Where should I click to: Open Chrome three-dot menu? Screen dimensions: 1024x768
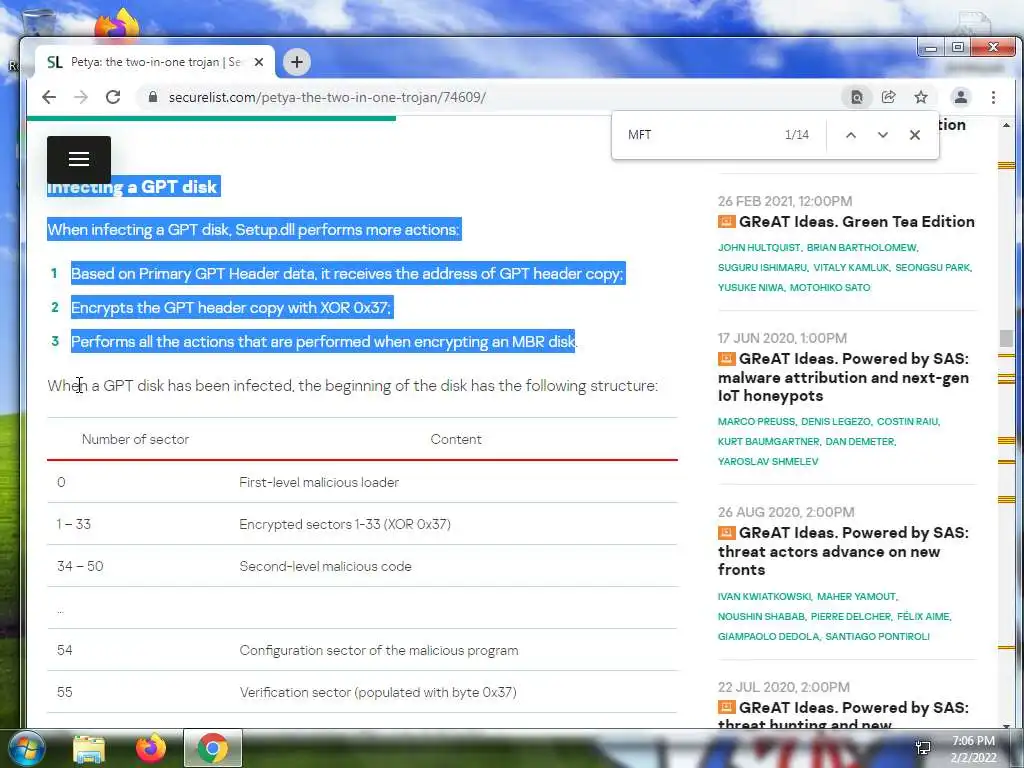(993, 97)
